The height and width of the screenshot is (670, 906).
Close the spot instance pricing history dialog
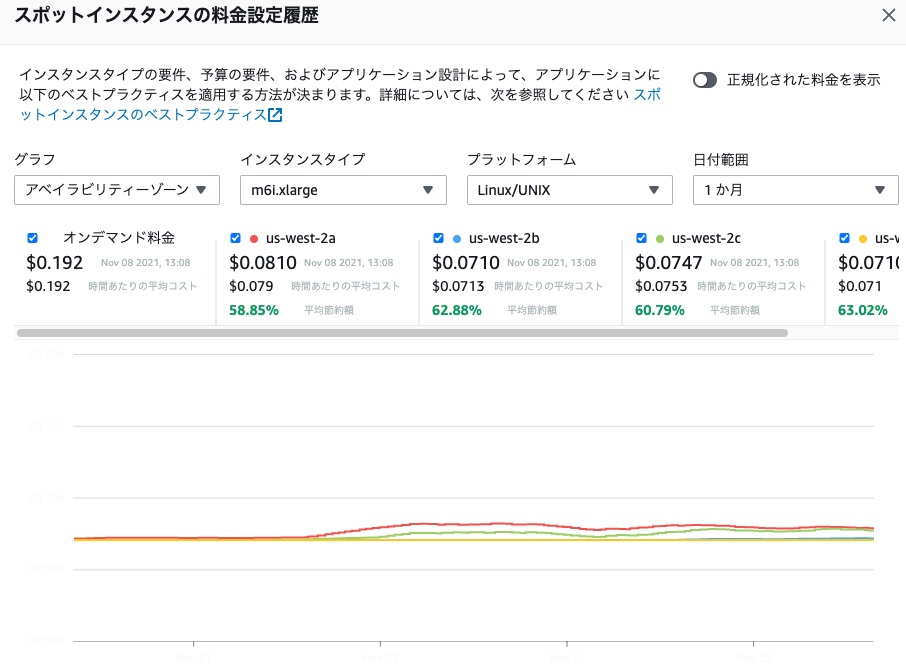click(889, 16)
